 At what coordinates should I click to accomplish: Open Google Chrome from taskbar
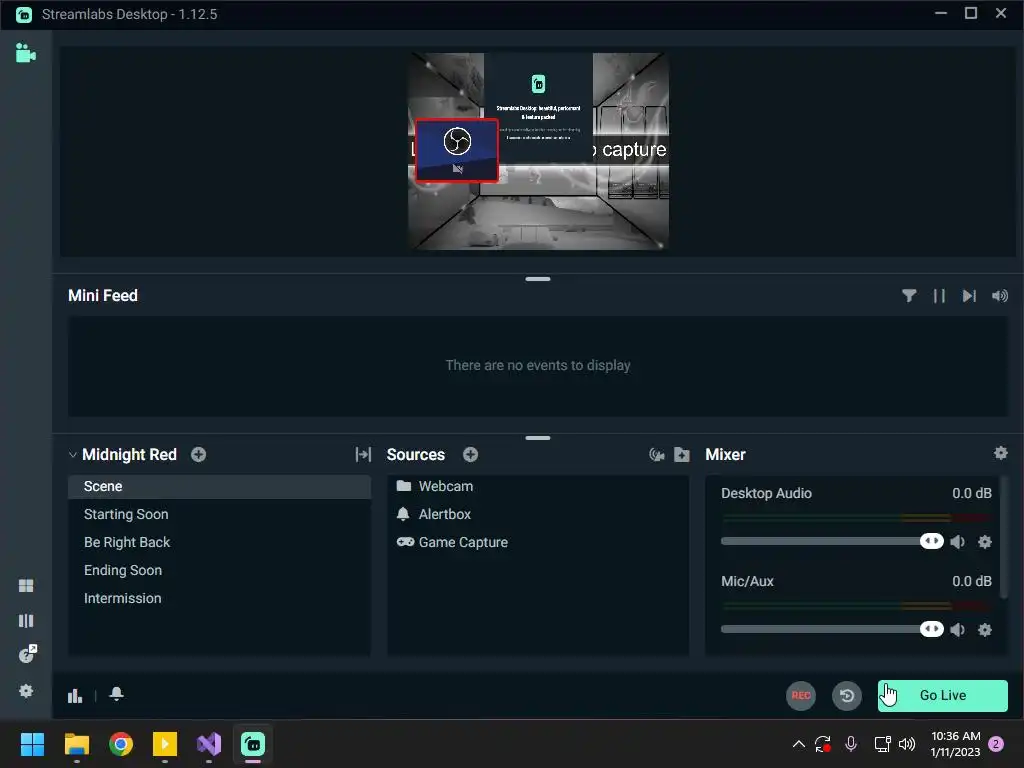121,744
